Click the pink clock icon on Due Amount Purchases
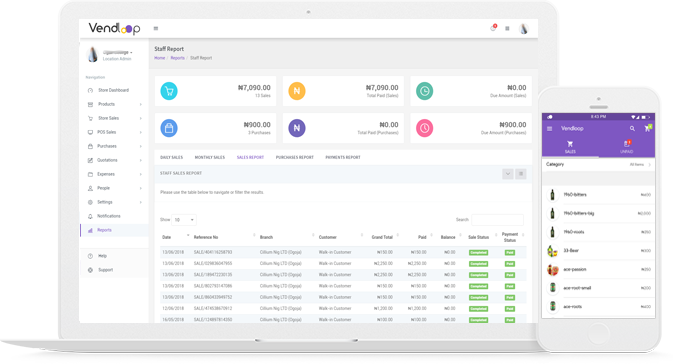Screen dimensions: 673x364 click(x=424, y=128)
